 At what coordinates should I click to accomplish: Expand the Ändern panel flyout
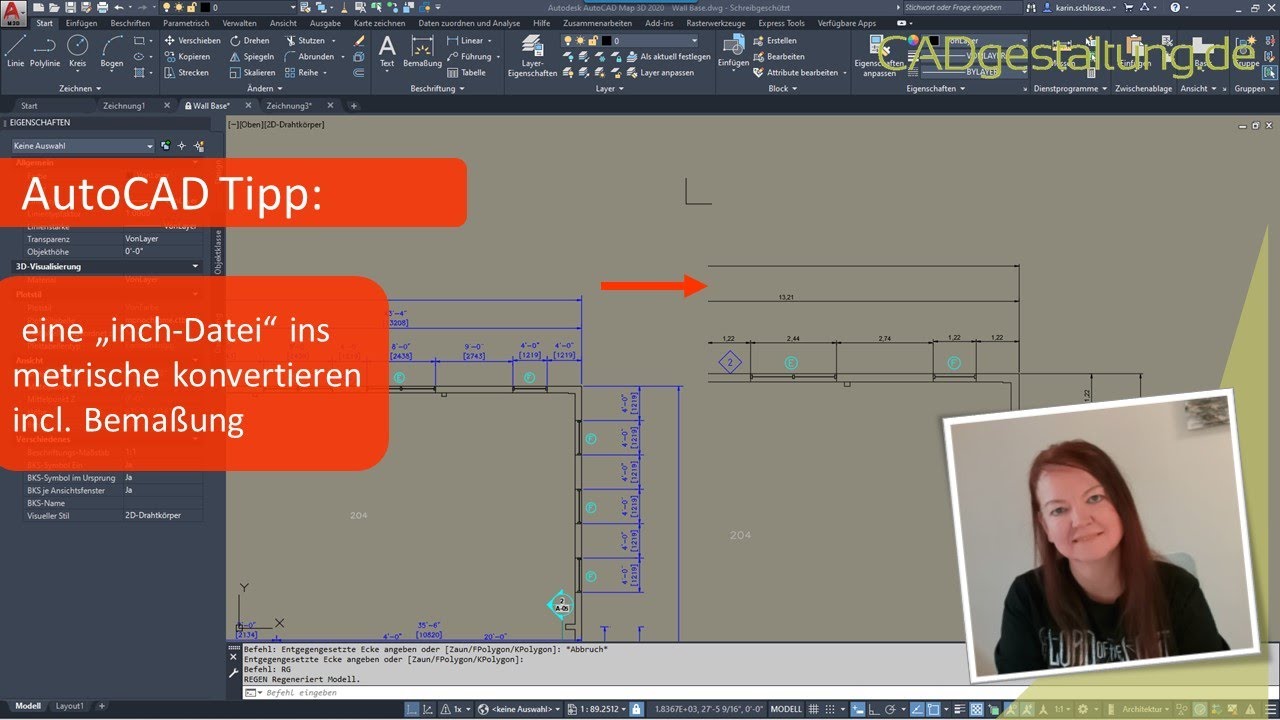(264, 89)
